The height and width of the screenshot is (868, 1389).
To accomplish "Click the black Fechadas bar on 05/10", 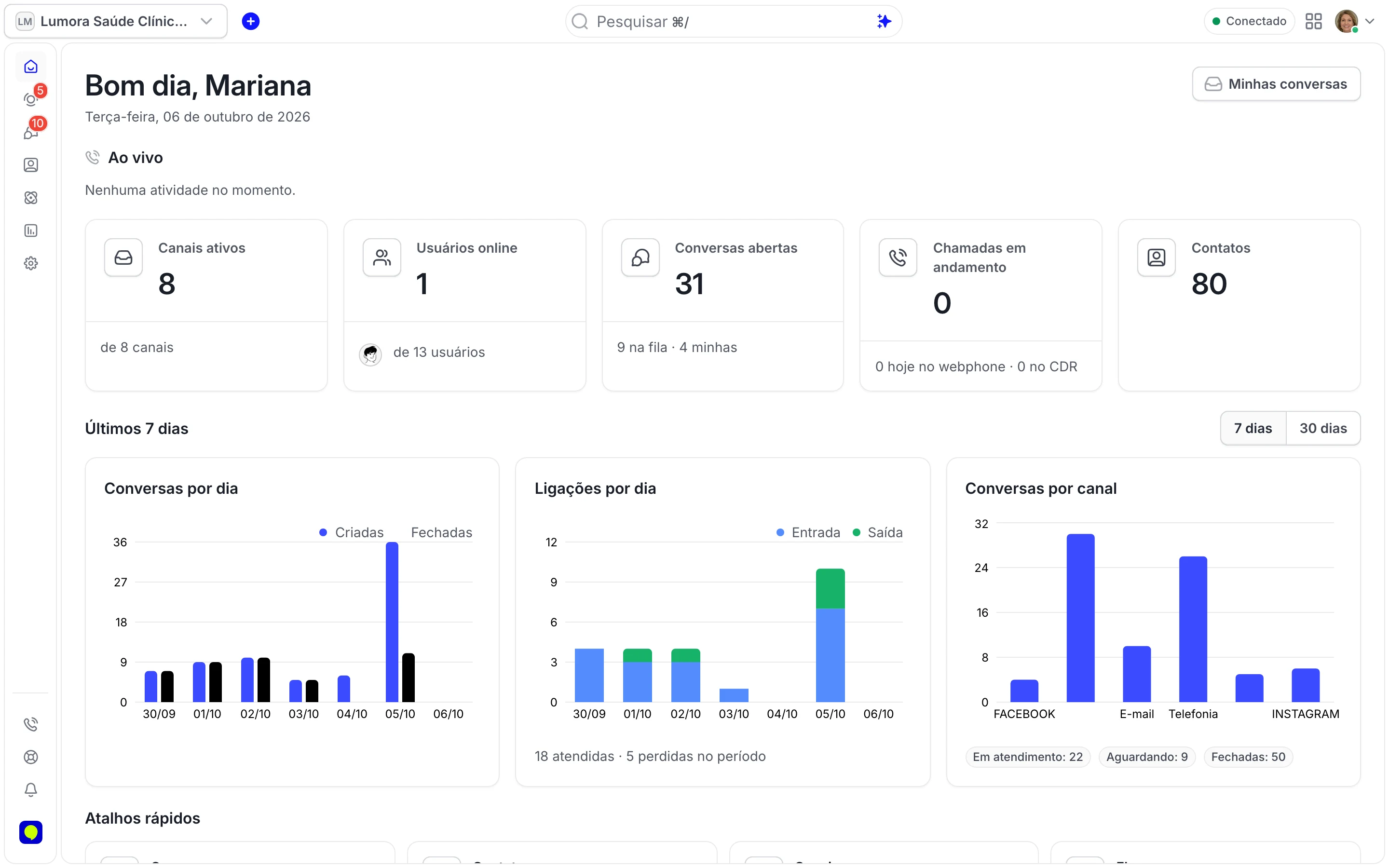I will coord(408,678).
